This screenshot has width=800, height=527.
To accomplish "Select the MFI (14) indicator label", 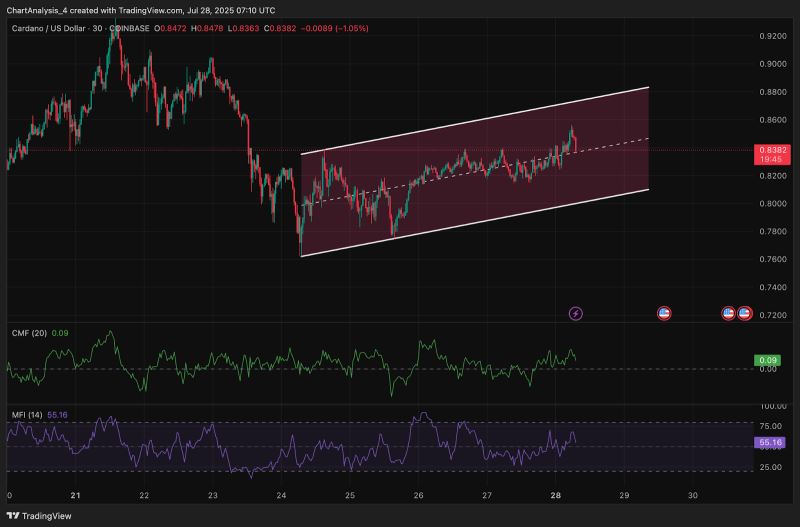I will pyautogui.click(x=27, y=413).
